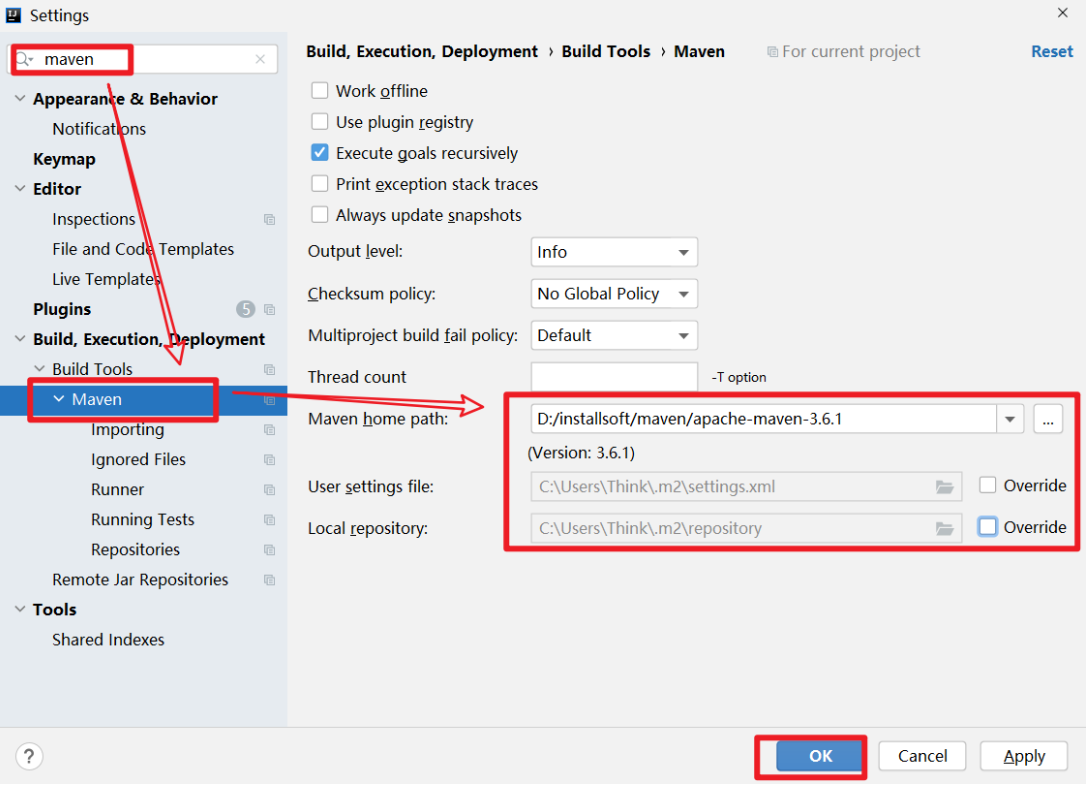
Task: Click the Help question mark icon
Action: point(31,756)
